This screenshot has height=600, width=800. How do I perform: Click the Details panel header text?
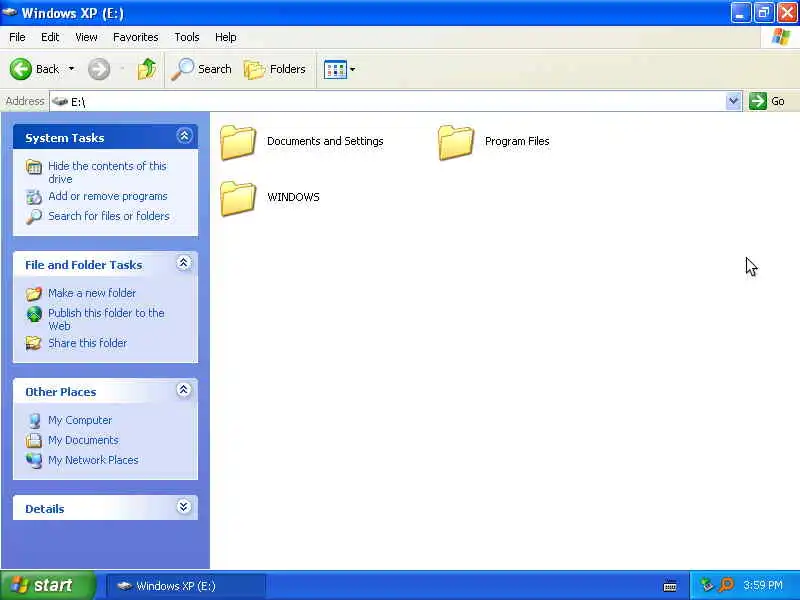[x=45, y=509]
